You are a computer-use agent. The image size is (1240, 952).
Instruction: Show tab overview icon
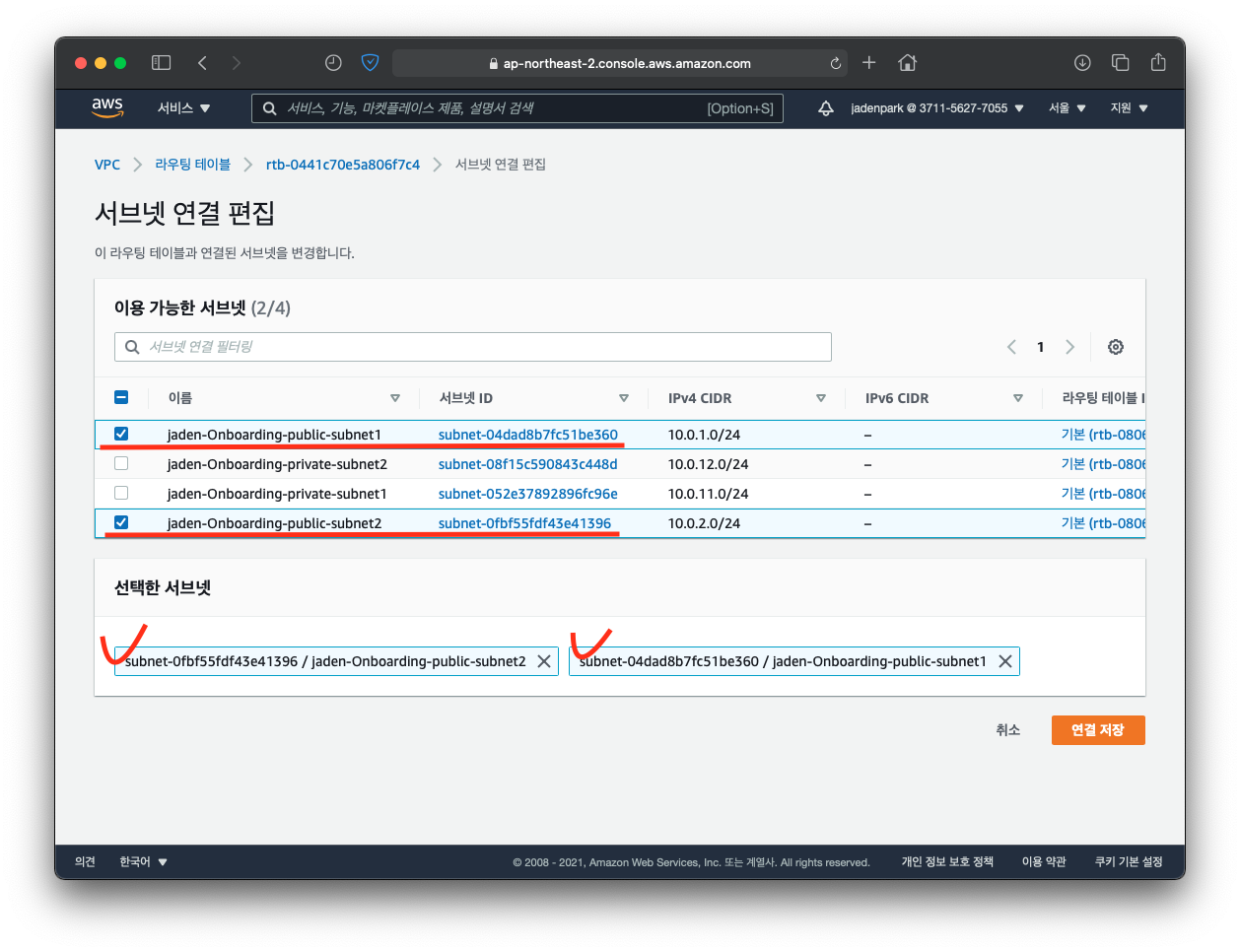[1121, 63]
